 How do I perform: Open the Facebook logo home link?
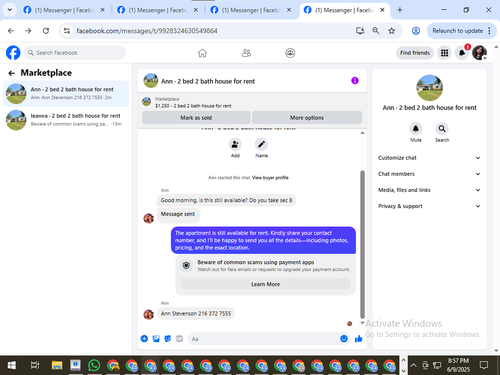[13, 53]
